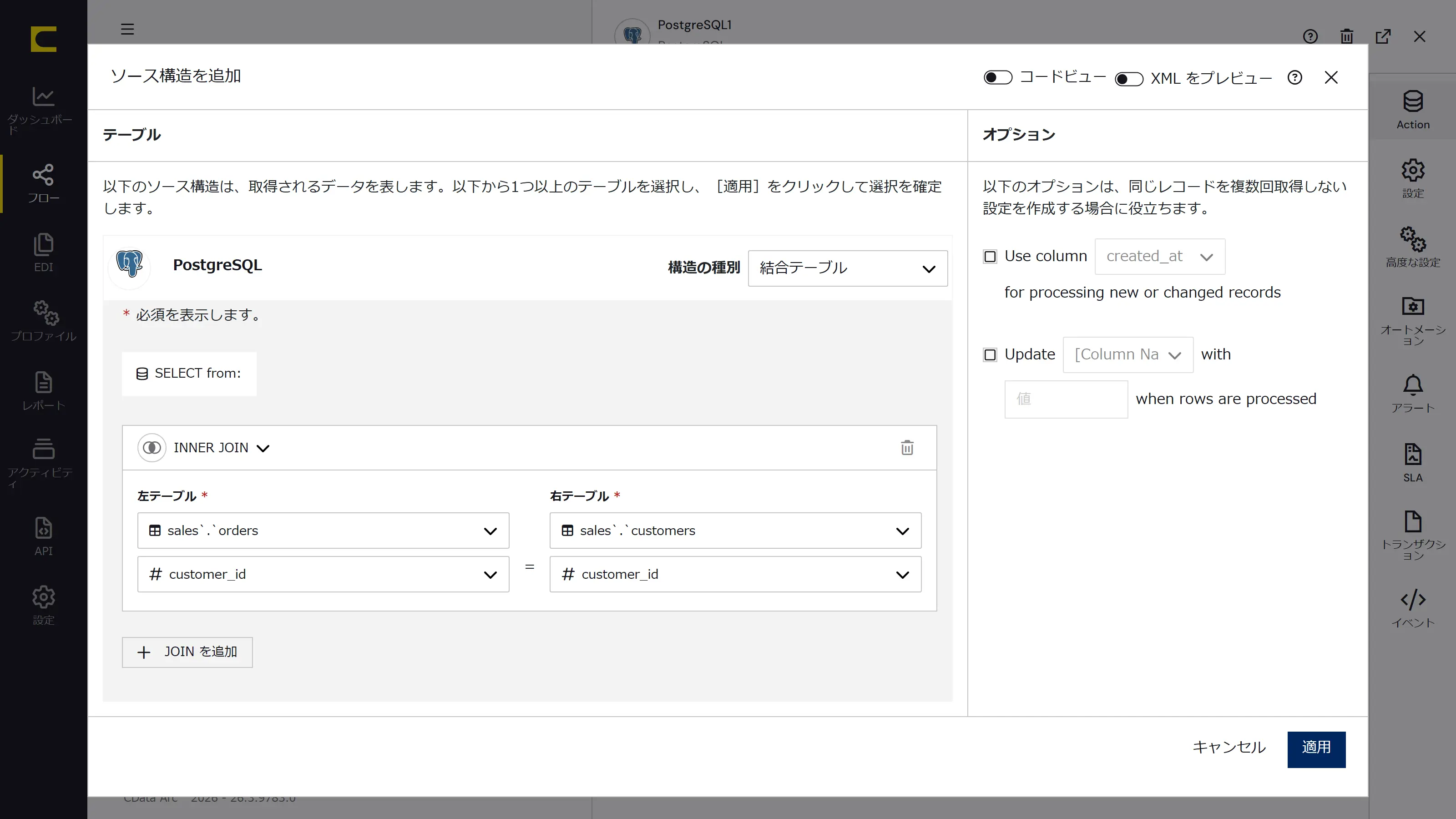The height and width of the screenshot is (819, 1456).
Task: Click the キャンセル button
Action: point(1229,747)
